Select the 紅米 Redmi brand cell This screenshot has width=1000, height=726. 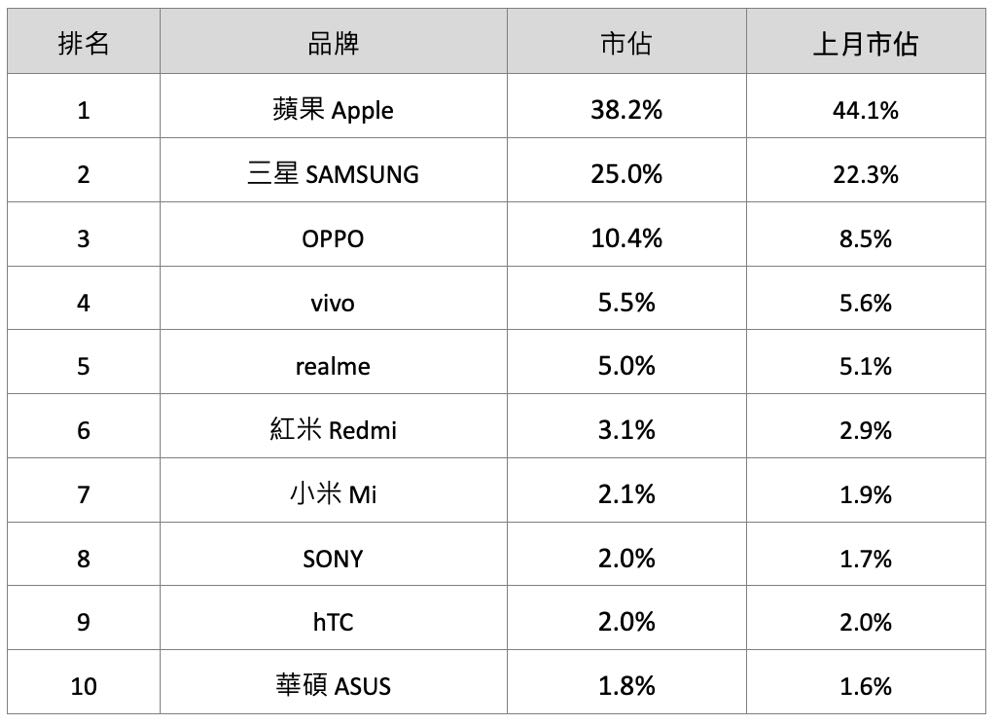(332, 430)
